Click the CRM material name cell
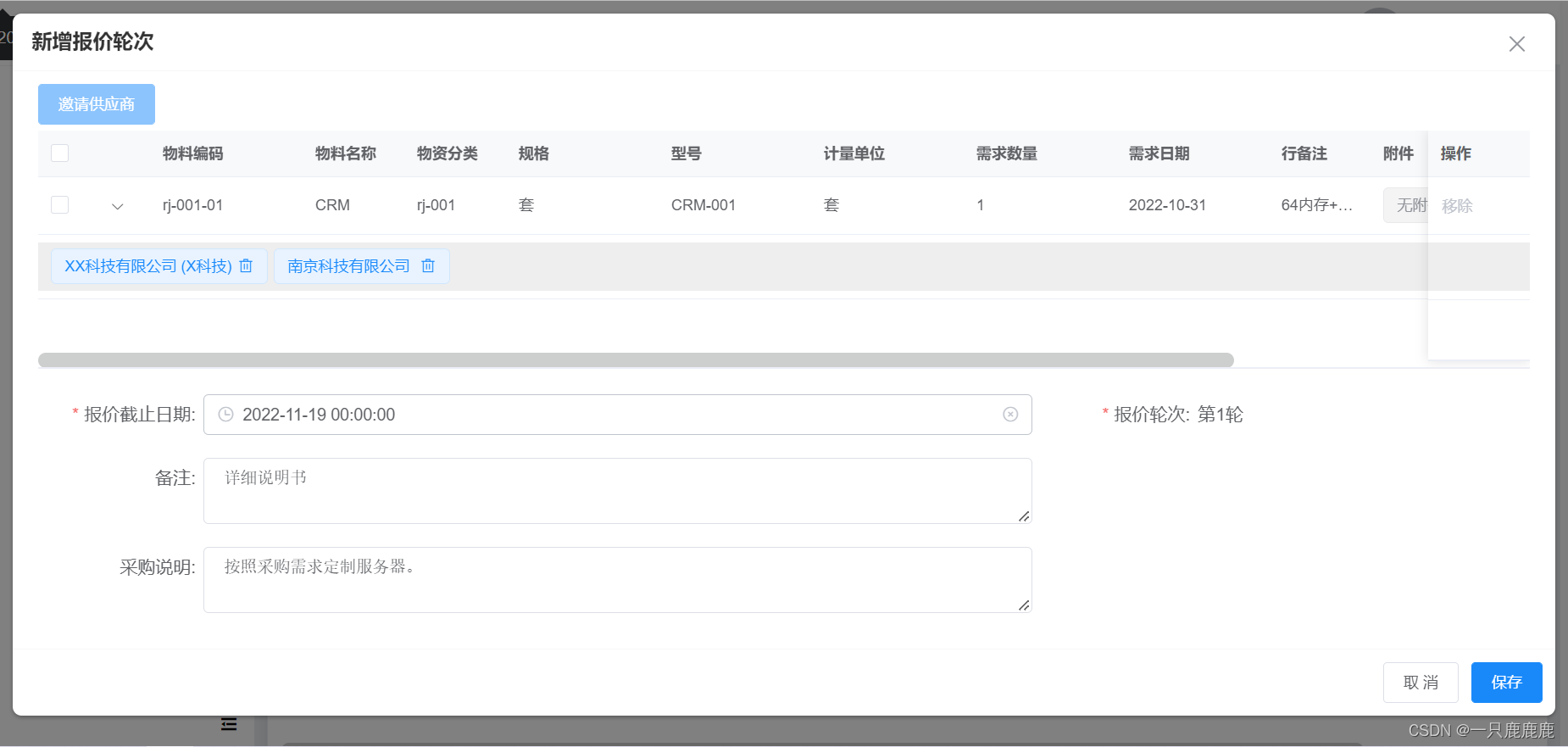 332,205
